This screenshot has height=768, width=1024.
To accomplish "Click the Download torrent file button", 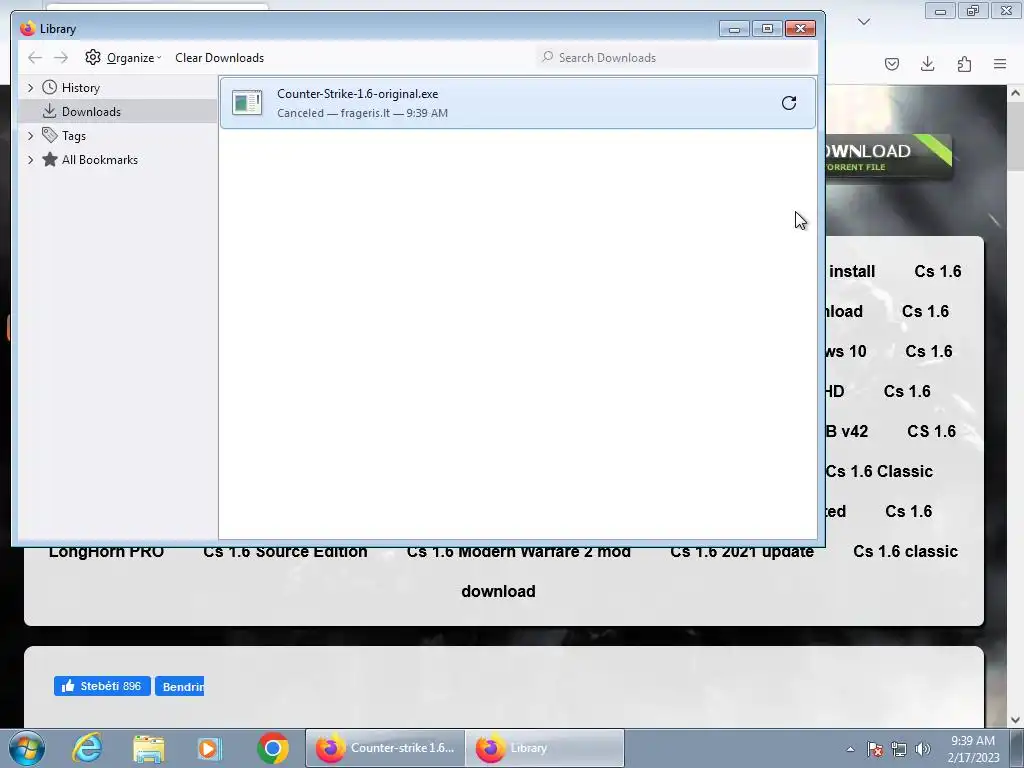I will (888, 157).
